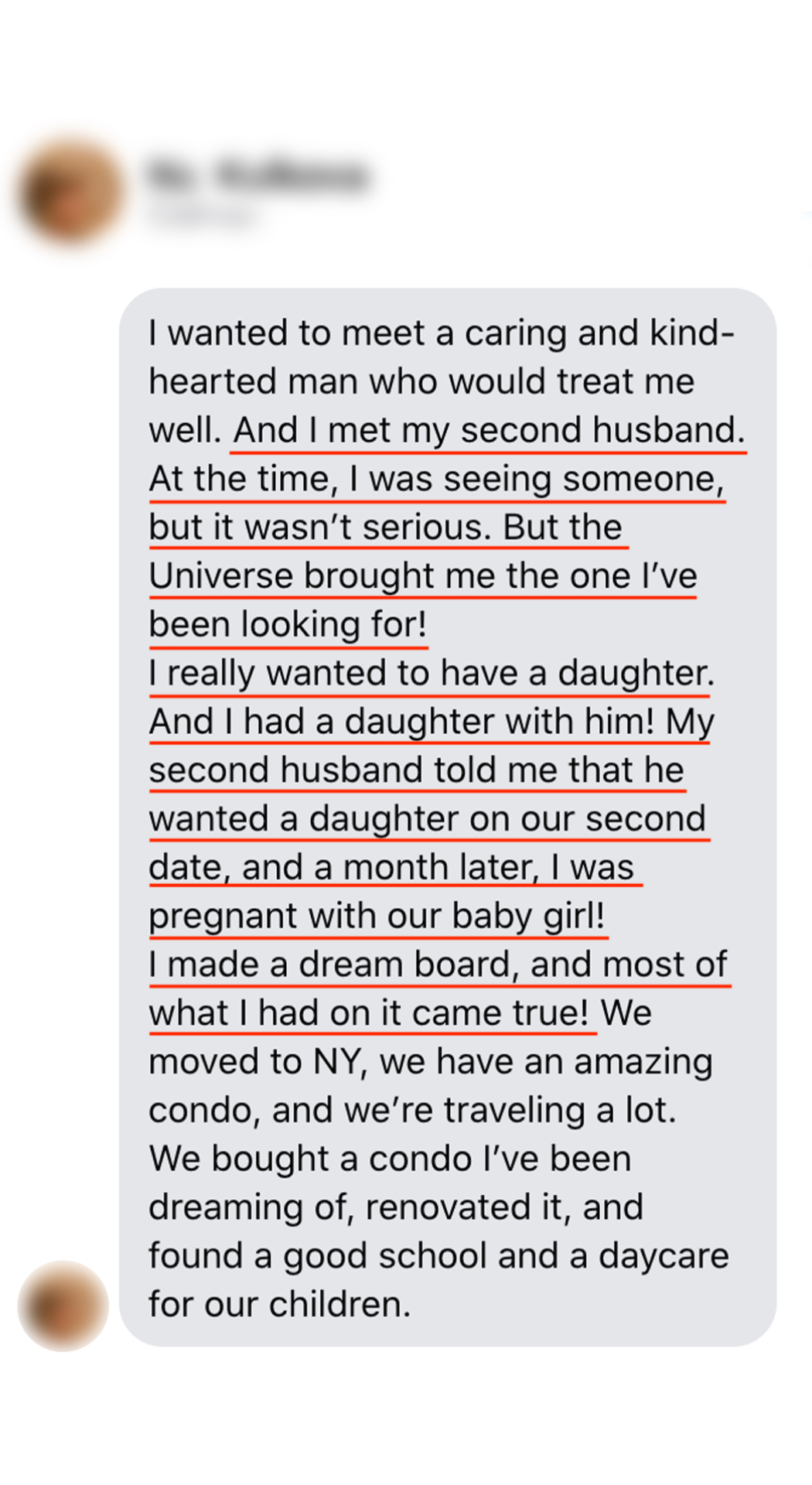This screenshot has width=812, height=1485.
Task: Click "condo, and we're traveling a lot." line
Action: 412,1111
